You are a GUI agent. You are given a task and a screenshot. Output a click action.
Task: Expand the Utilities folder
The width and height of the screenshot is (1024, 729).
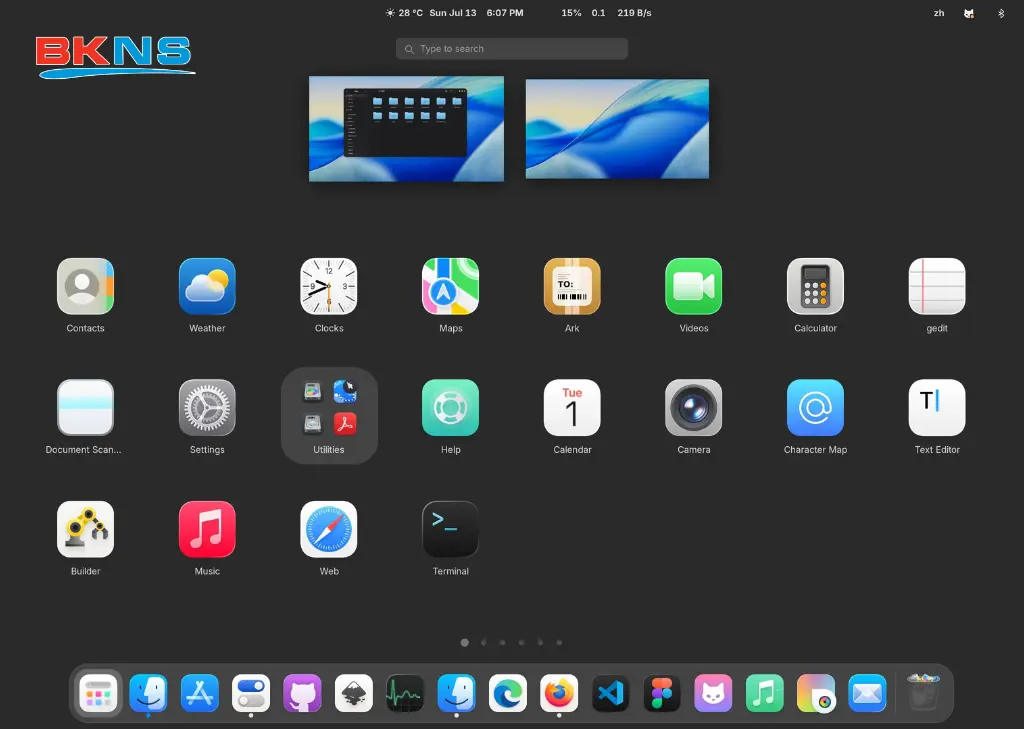(329, 407)
